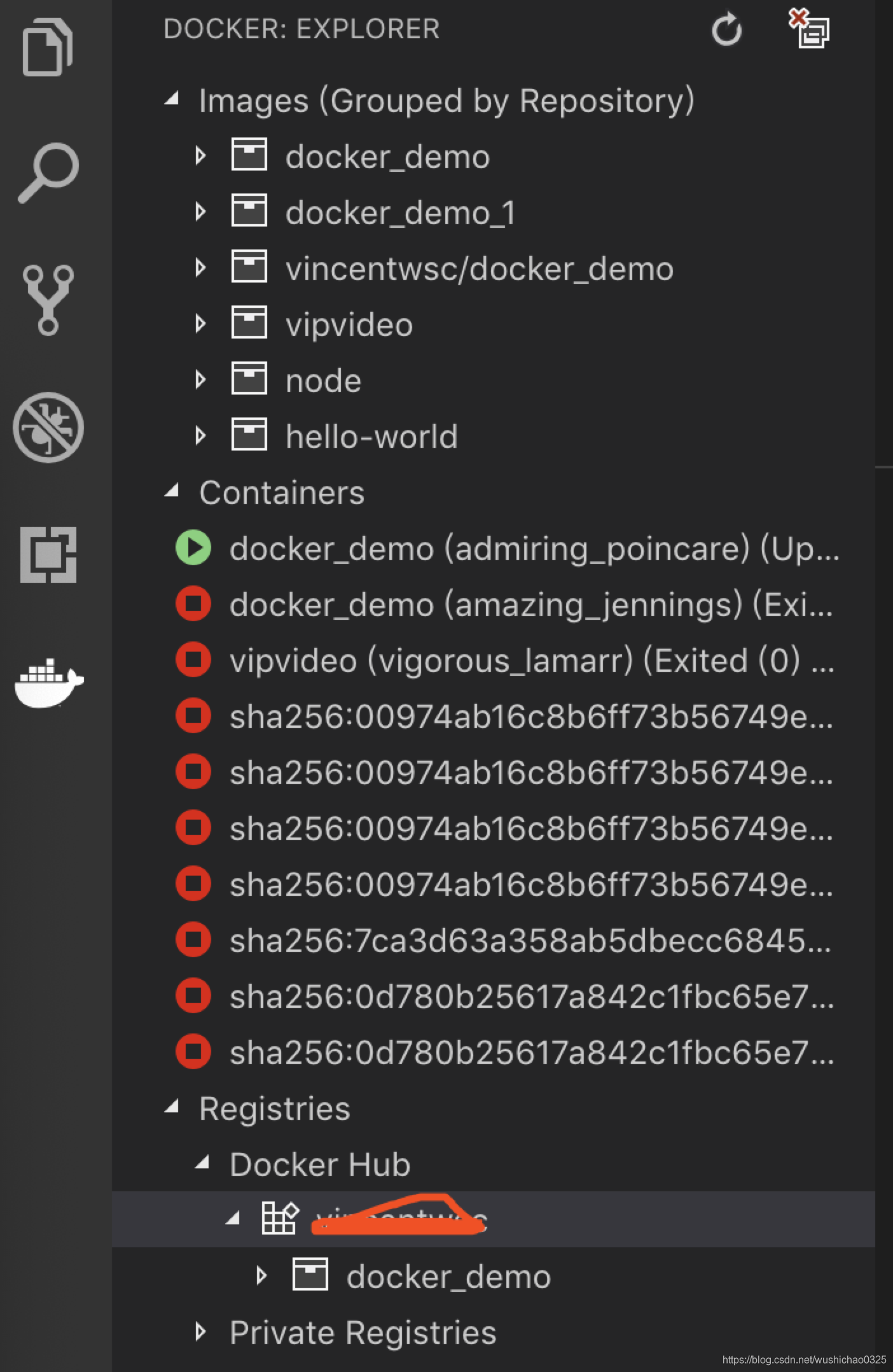Collapse the Images (Grouped by Repository) section
Image resolution: width=893 pixels, height=1372 pixels.
coord(172,99)
